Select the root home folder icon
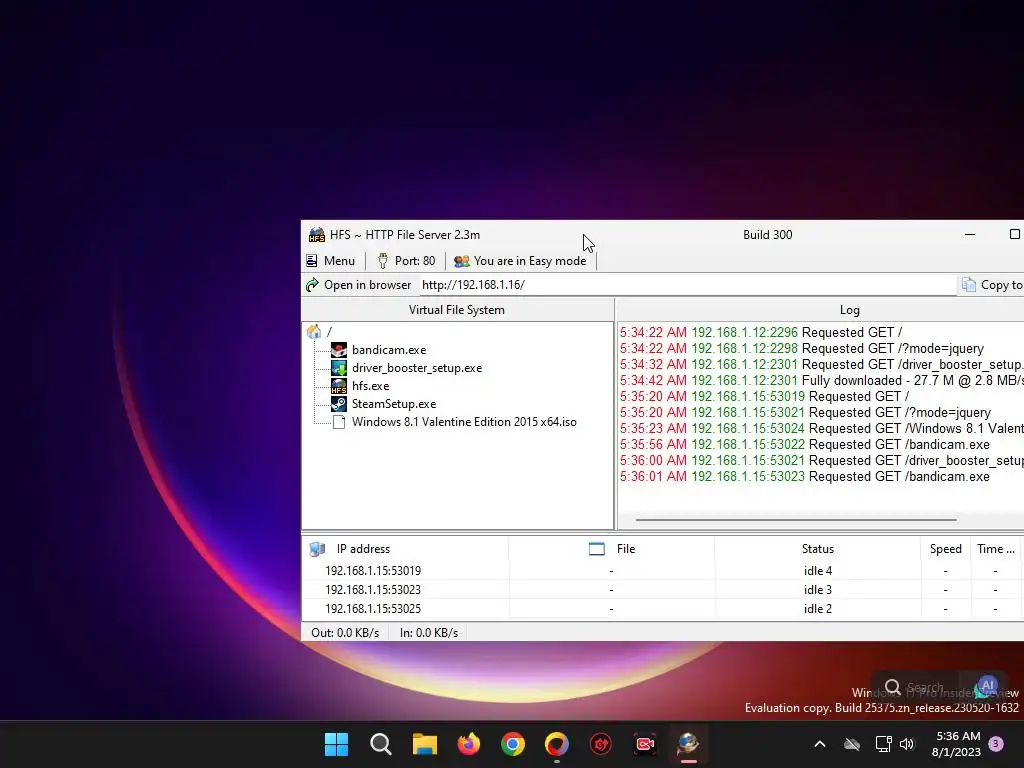 click(314, 332)
